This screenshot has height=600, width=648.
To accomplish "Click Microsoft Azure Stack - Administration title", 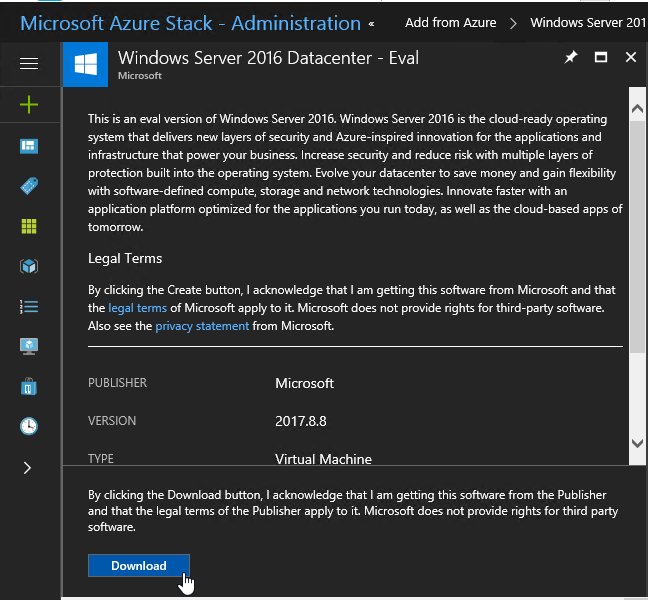I will 191,23.
